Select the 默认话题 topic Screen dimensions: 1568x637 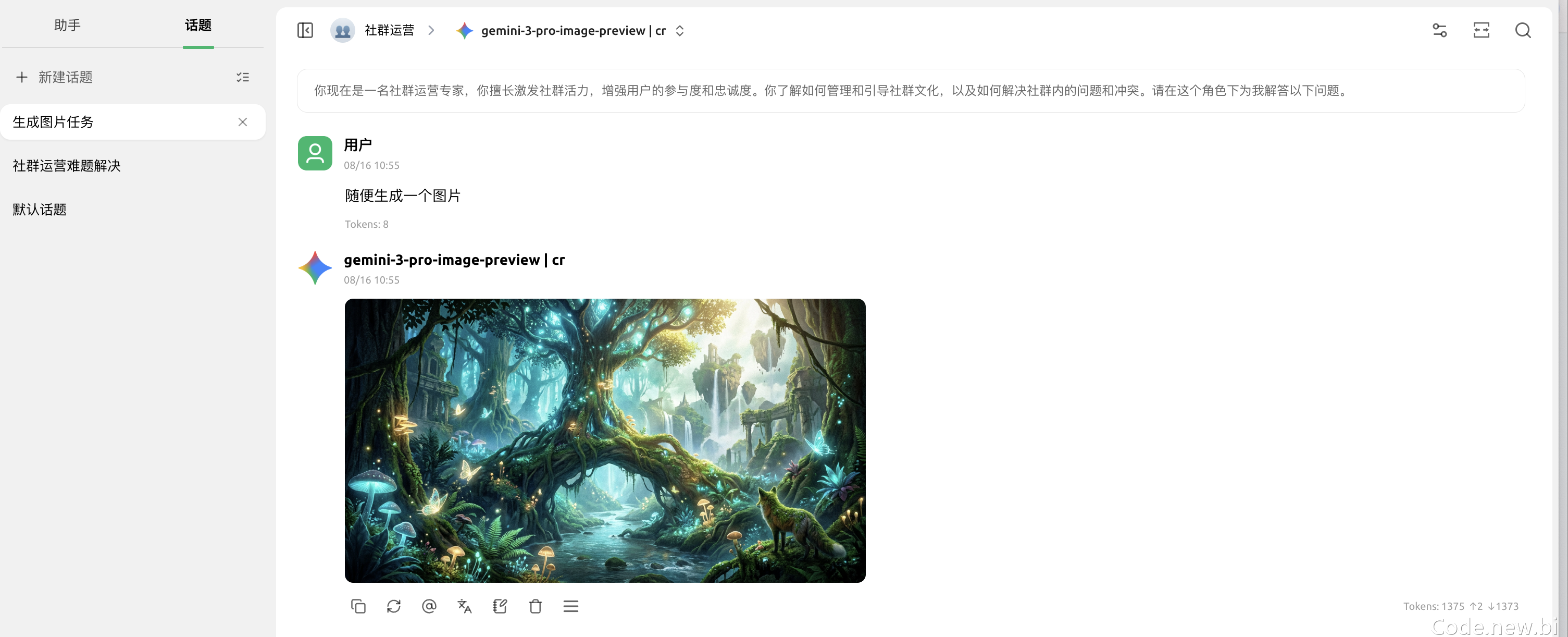[x=133, y=210]
